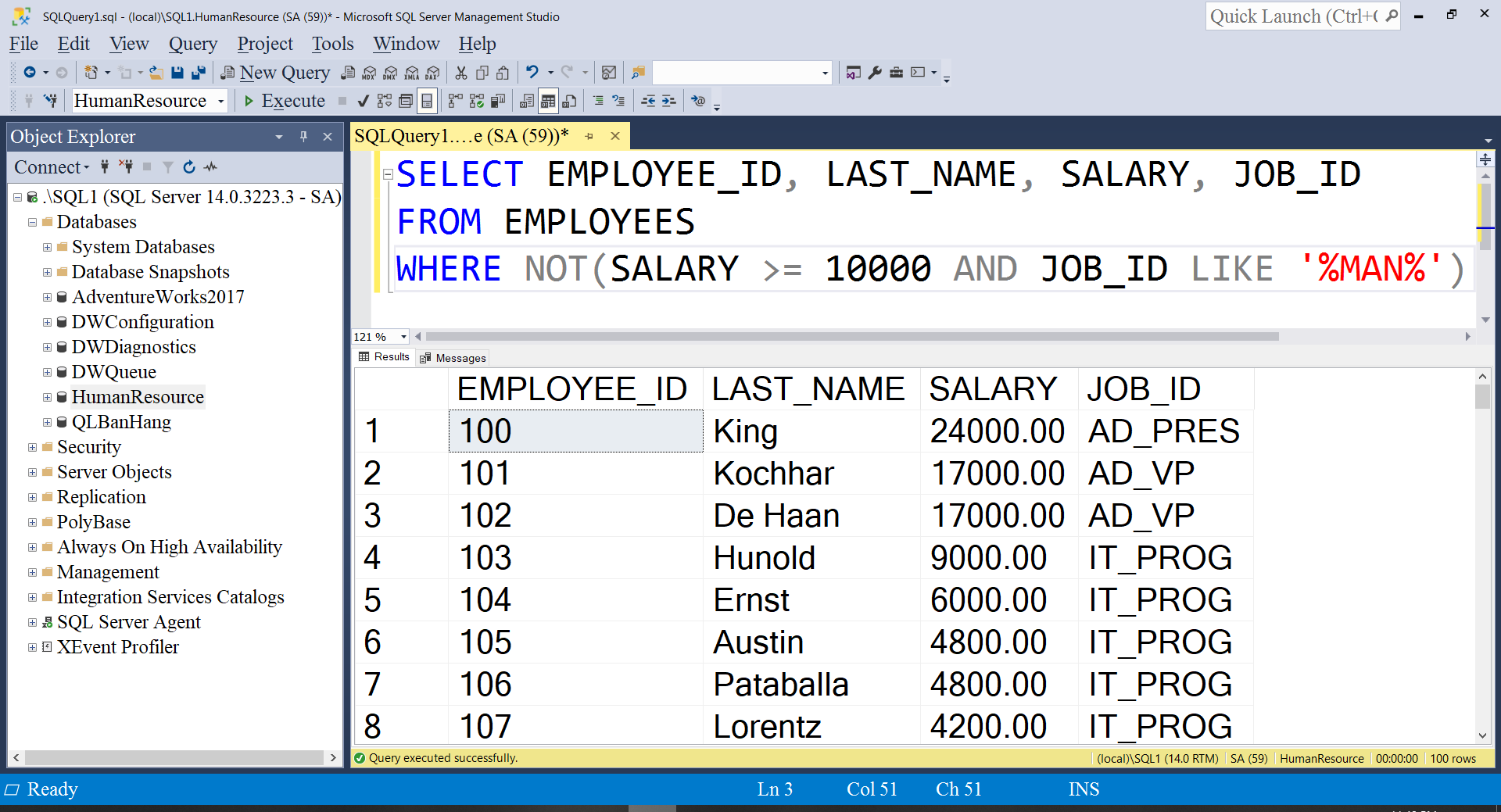The image size is (1501, 812).
Task: Click the Undo arrow icon
Action: click(x=532, y=73)
